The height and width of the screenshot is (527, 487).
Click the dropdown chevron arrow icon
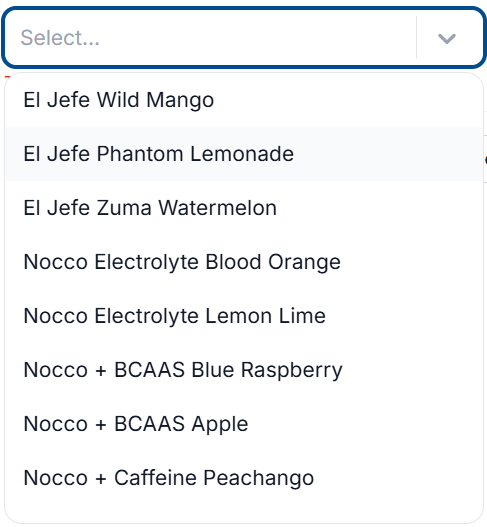[446, 38]
